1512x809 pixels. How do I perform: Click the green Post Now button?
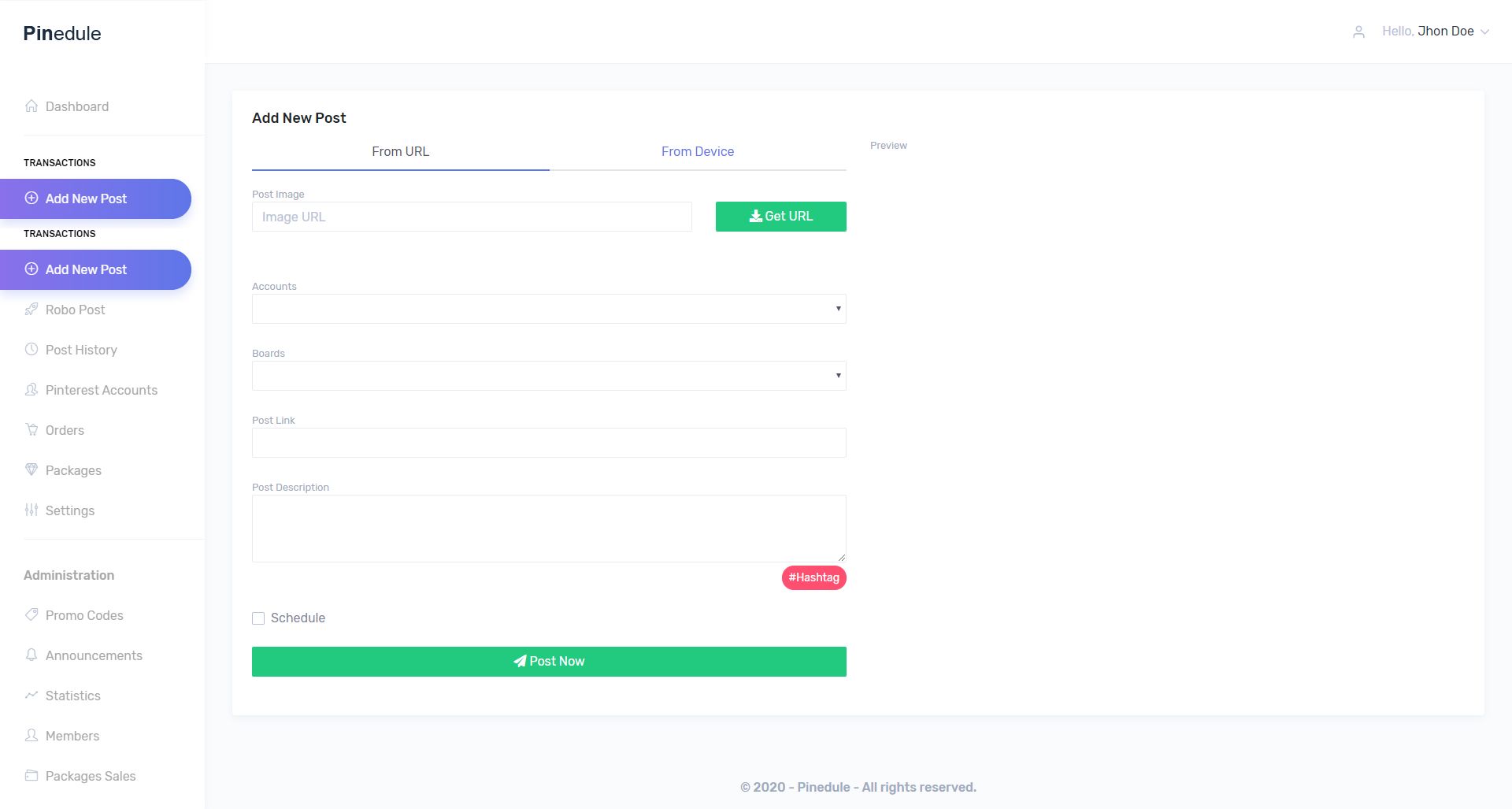[549, 662]
